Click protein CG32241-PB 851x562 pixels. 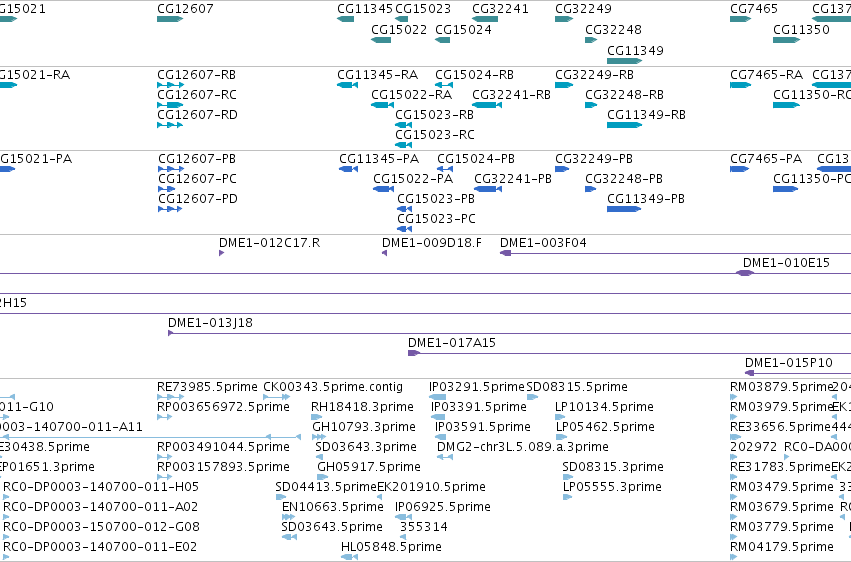click(513, 178)
